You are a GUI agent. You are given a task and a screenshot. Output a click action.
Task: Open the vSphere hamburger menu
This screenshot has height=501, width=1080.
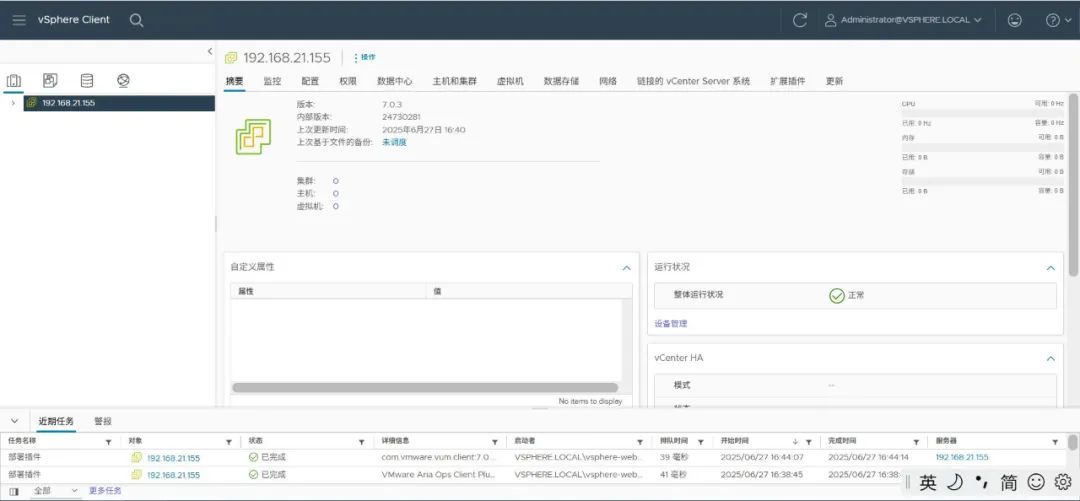(19, 20)
